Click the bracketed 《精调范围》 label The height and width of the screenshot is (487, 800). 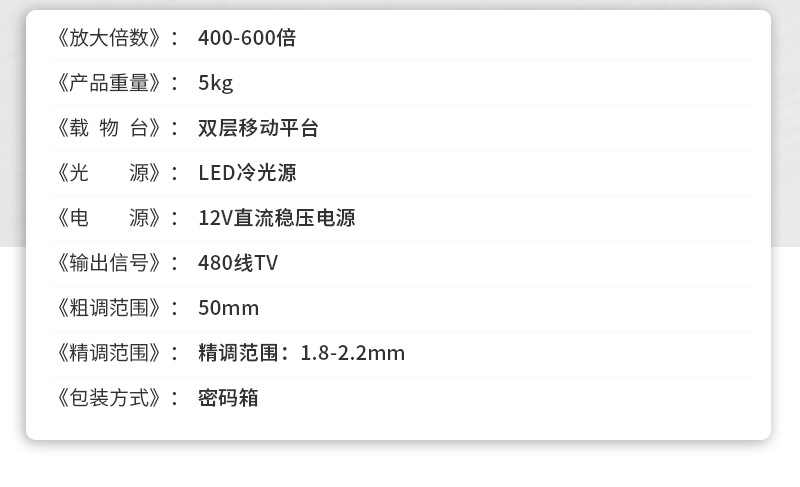(x=108, y=353)
